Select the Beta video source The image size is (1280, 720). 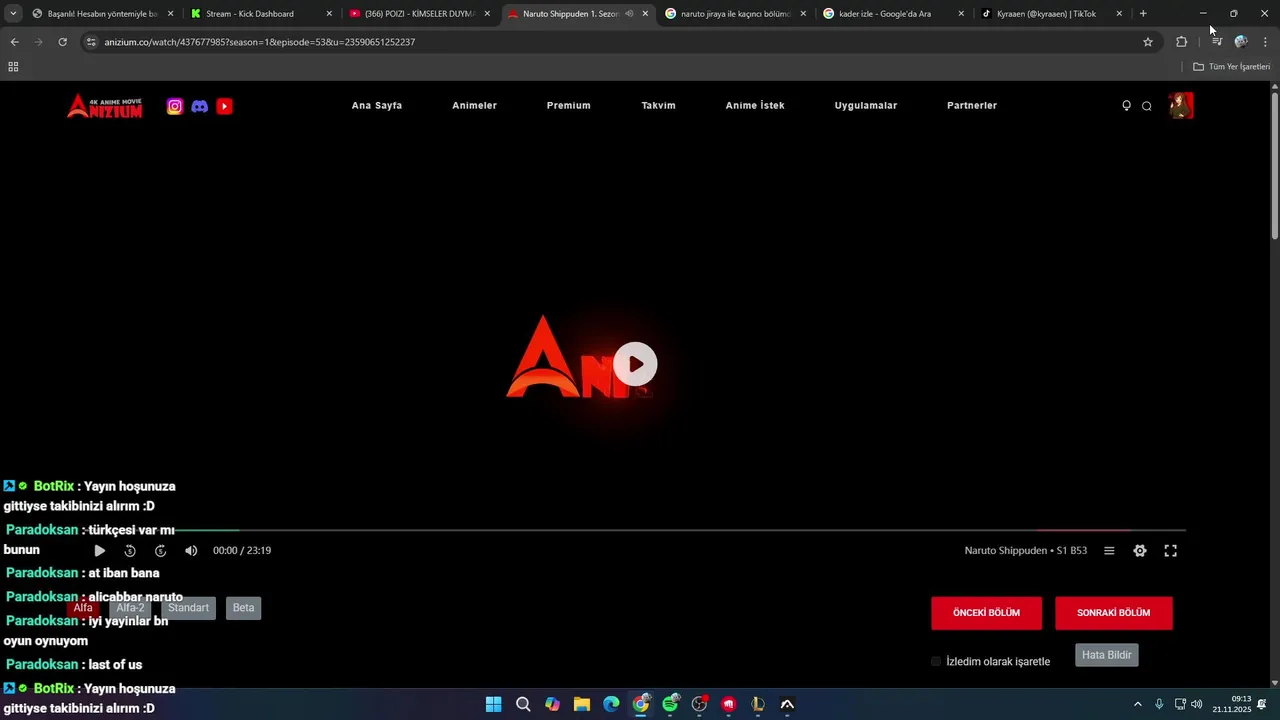[x=243, y=608]
